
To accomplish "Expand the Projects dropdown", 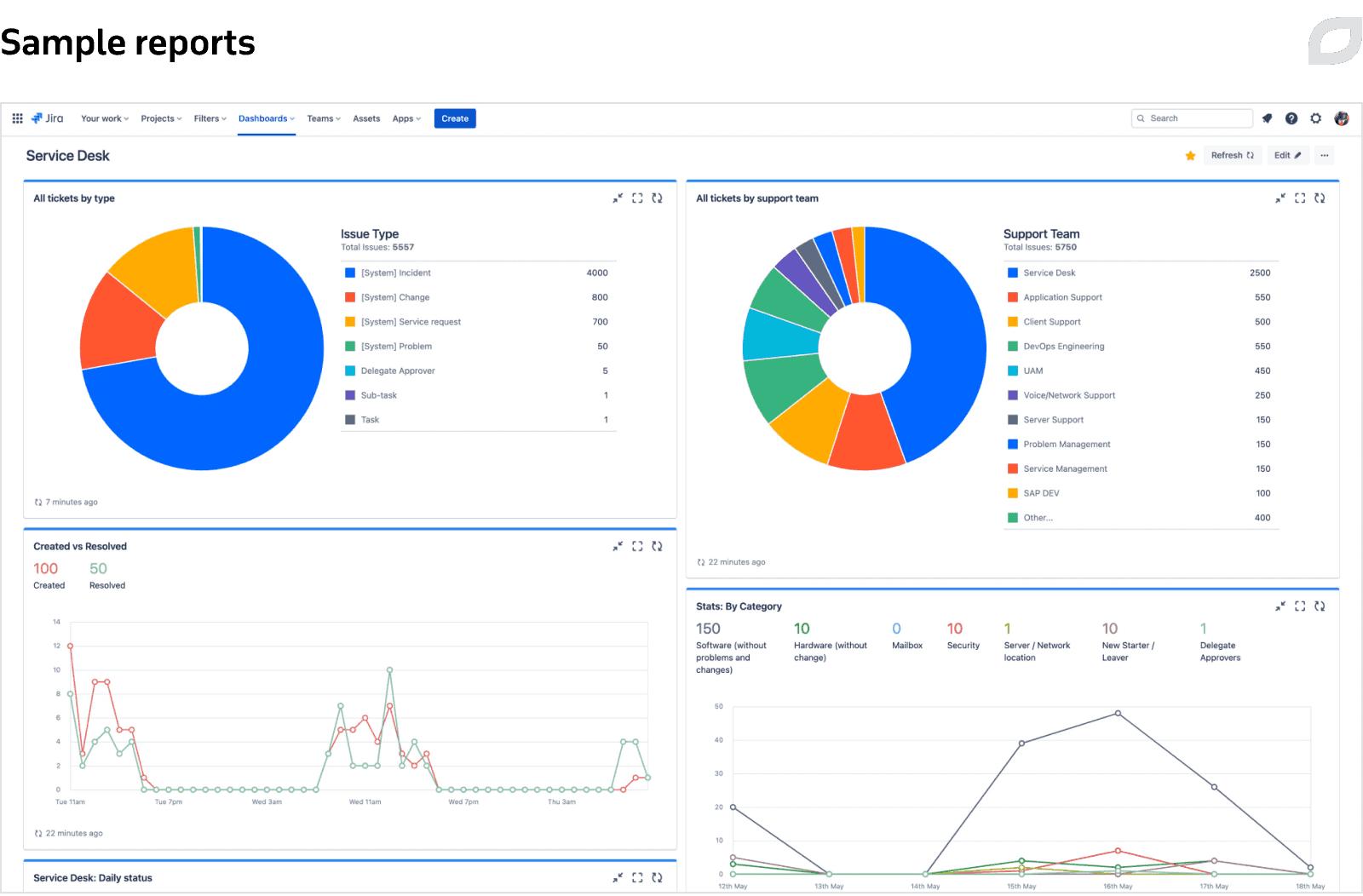I will [x=161, y=118].
